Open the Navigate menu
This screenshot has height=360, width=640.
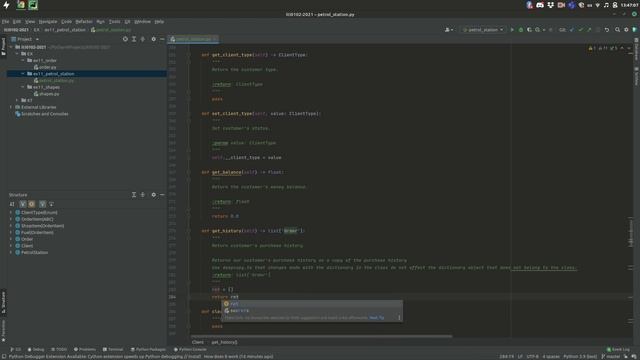[48, 21]
